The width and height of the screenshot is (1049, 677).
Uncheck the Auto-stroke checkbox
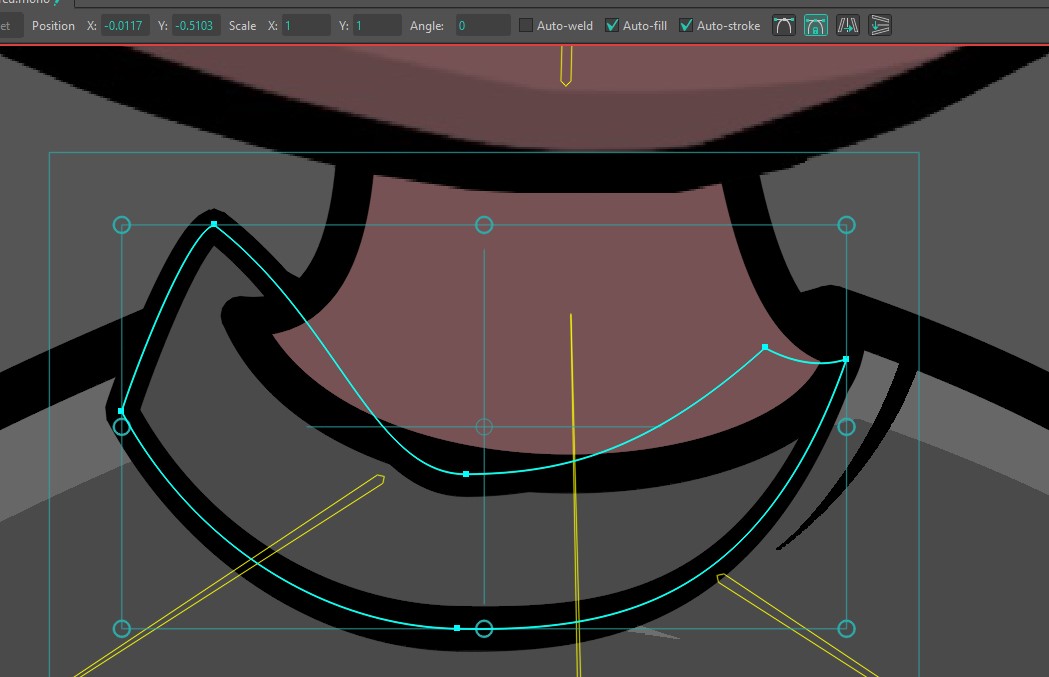[686, 25]
